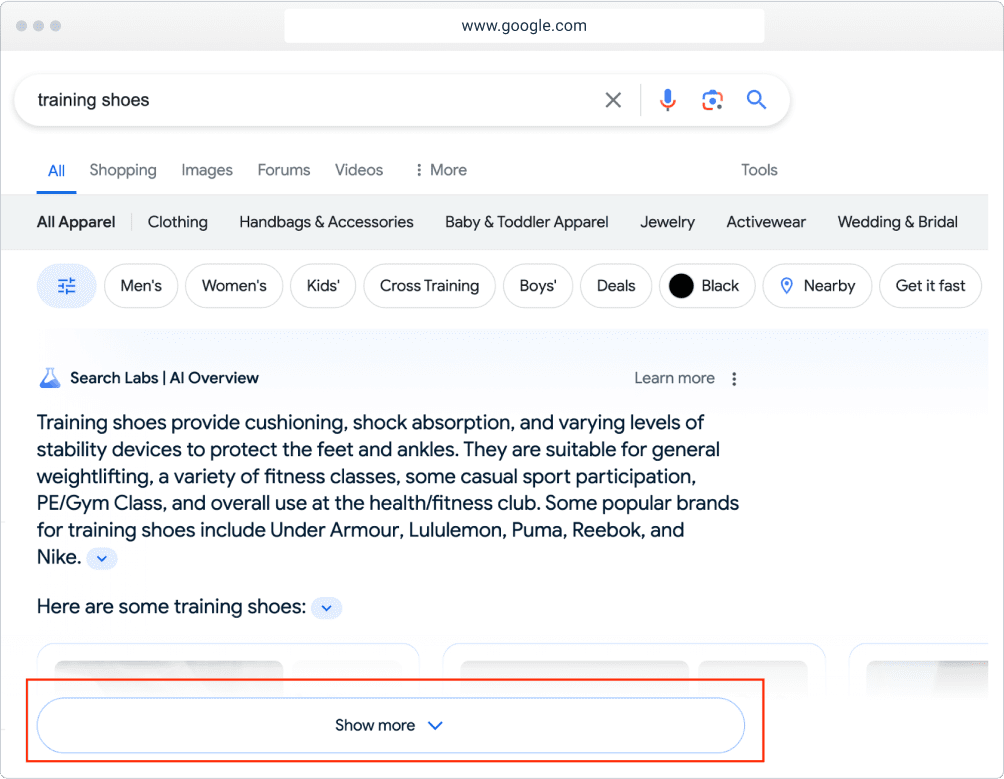Expand the chevron after "Nike."
The image size is (1004, 779).
(x=102, y=559)
